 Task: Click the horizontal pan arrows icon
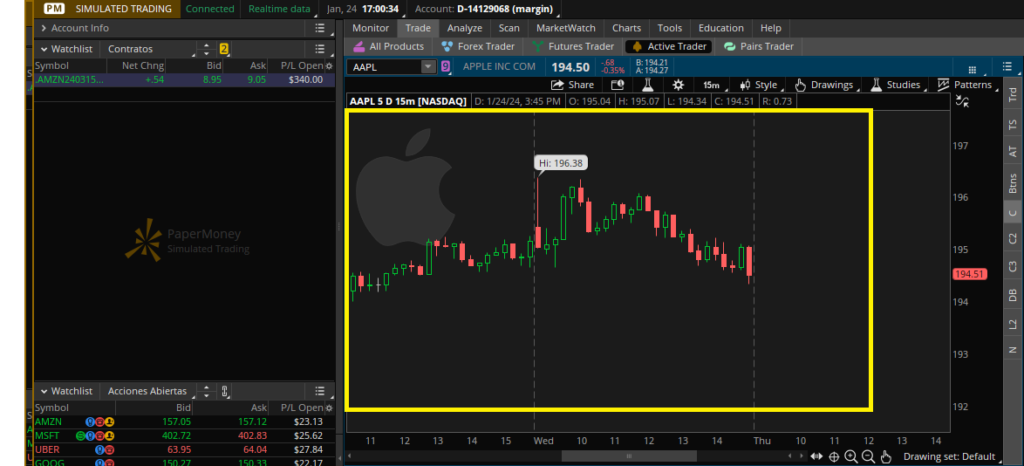pyautogui.click(x=816, y=456)
